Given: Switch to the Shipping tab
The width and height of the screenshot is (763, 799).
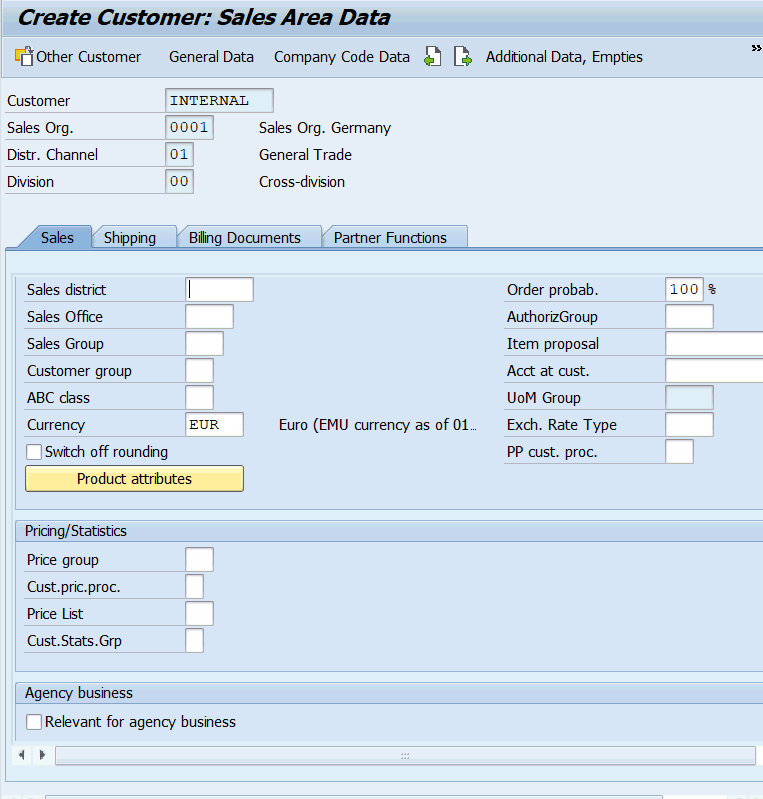Looking at the screenshot, I should 130,237.
